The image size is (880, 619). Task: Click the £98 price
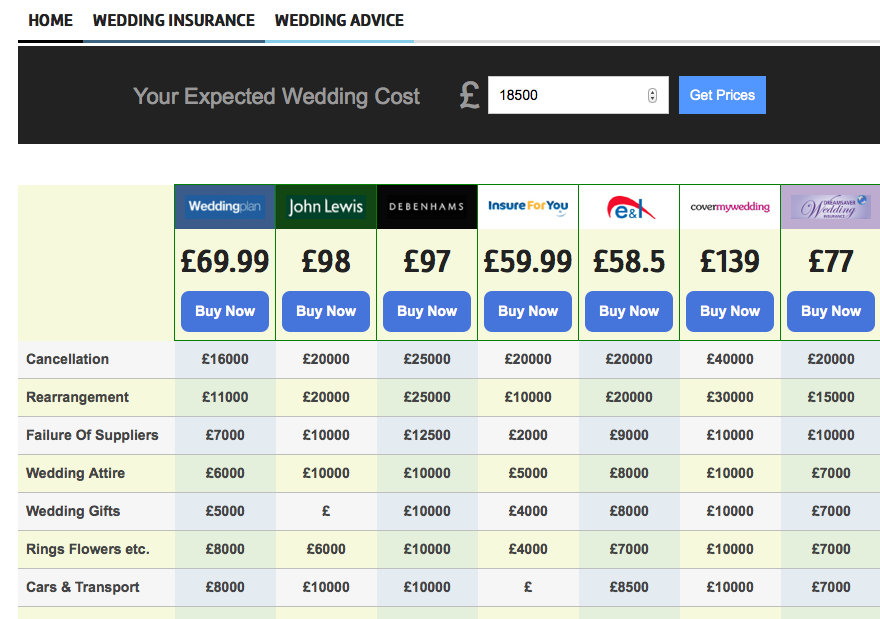(326, 262)
